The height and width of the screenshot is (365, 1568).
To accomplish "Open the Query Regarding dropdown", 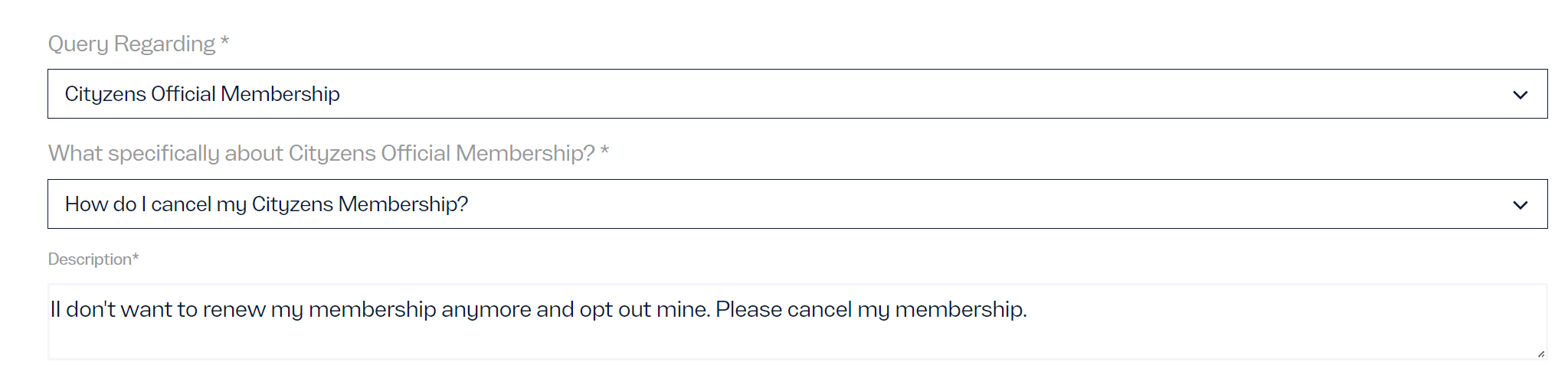I will click(x=797, y=94).
